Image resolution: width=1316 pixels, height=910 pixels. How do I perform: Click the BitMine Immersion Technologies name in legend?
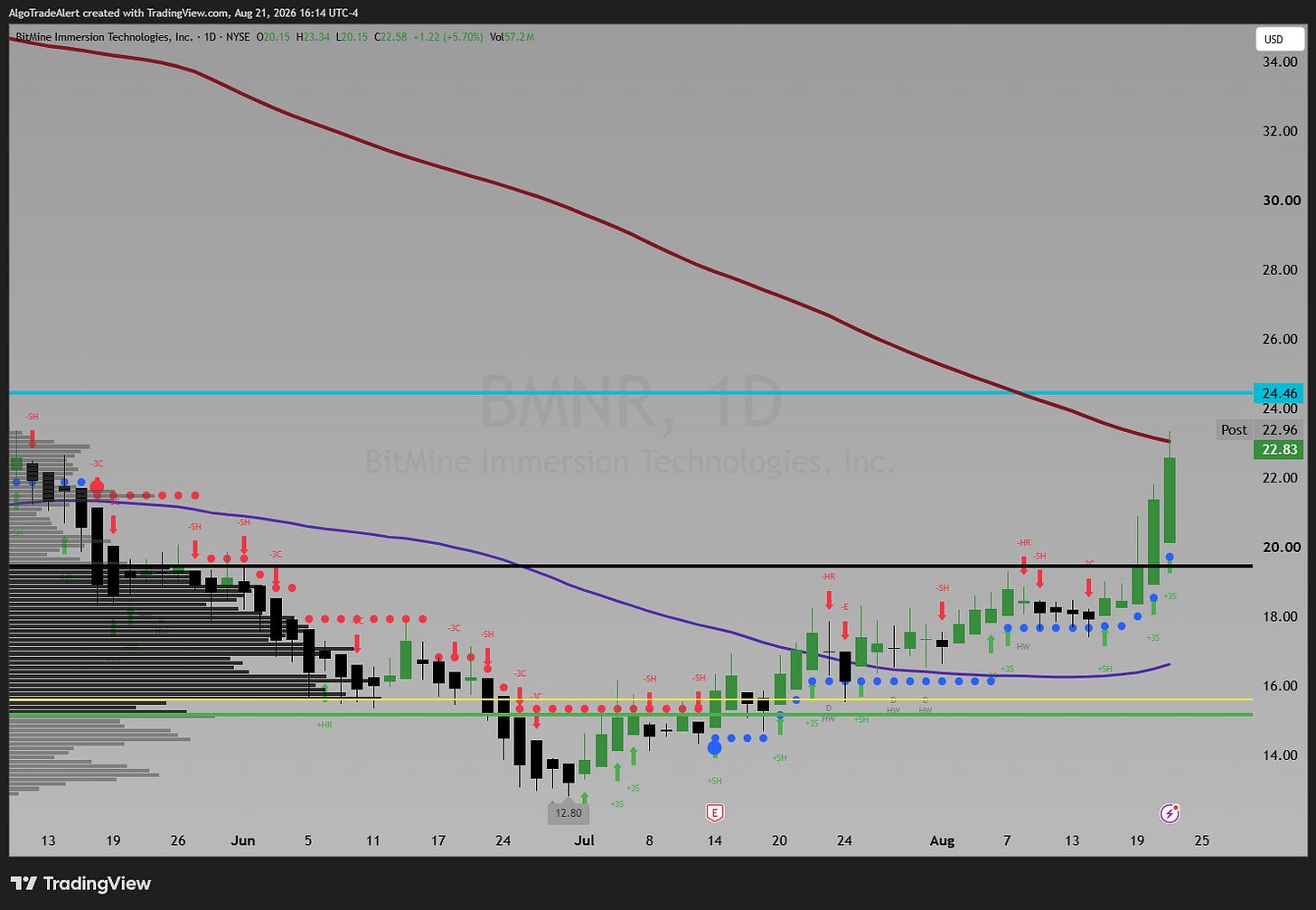click(104, 37)
